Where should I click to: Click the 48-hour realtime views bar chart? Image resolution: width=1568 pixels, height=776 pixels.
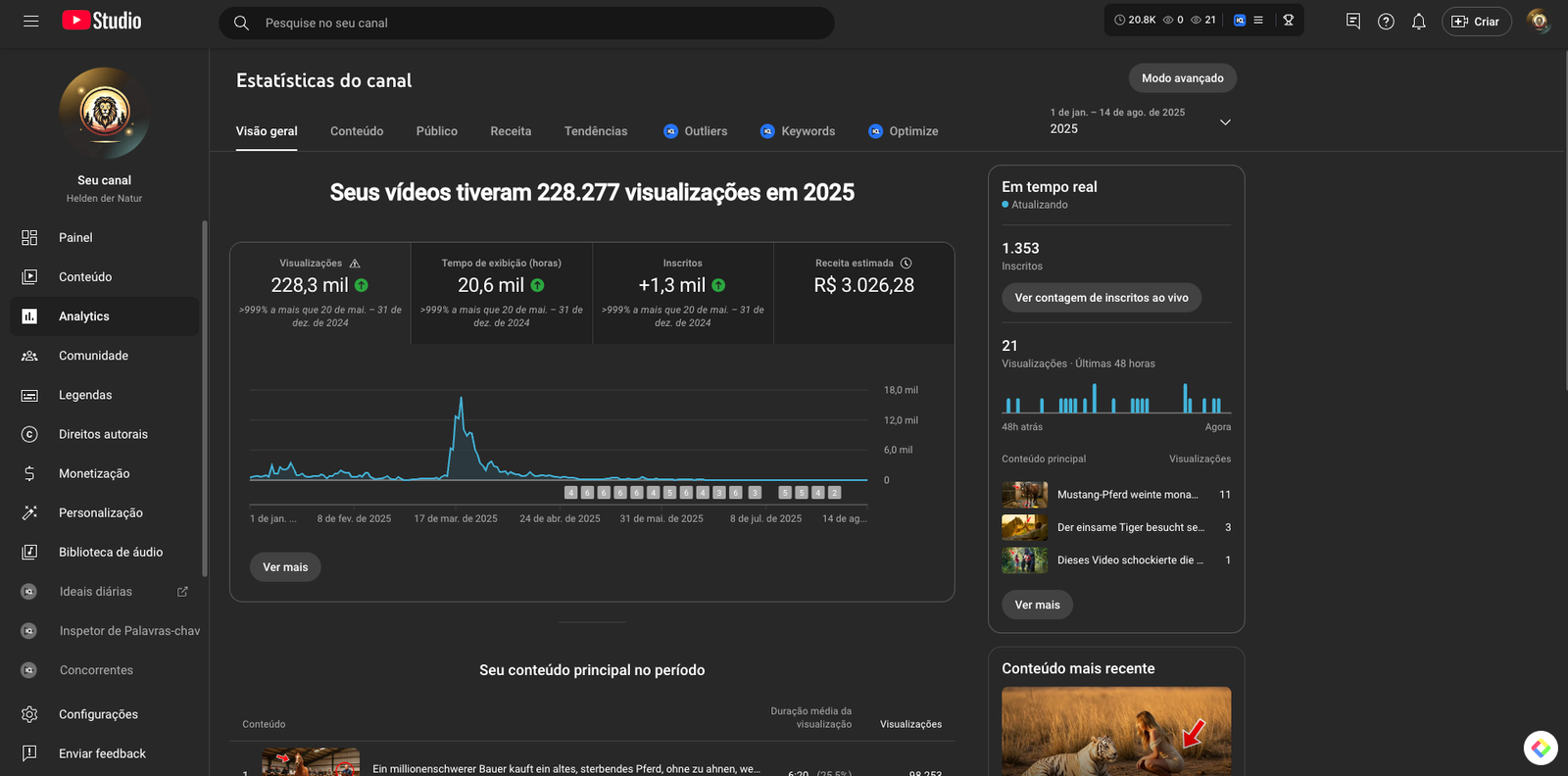tap(1116, 398)
